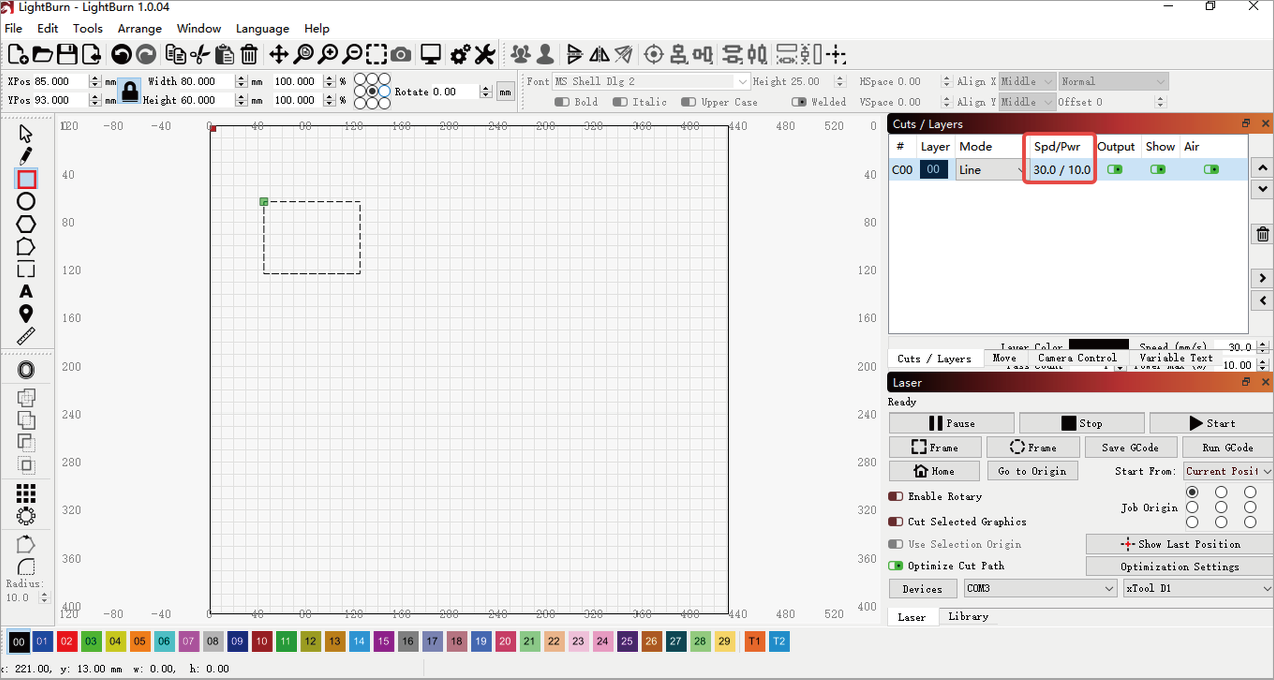This screenshot has width=1274, height=680.
Task: Select the Position marker pin tool
Action: (x=26, y=314)
